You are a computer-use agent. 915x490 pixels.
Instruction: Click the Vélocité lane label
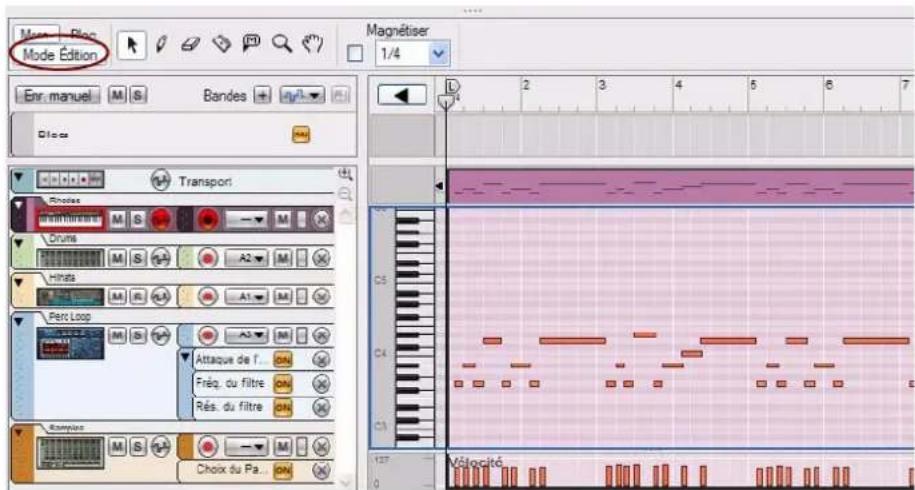click(x=474, y=462)
